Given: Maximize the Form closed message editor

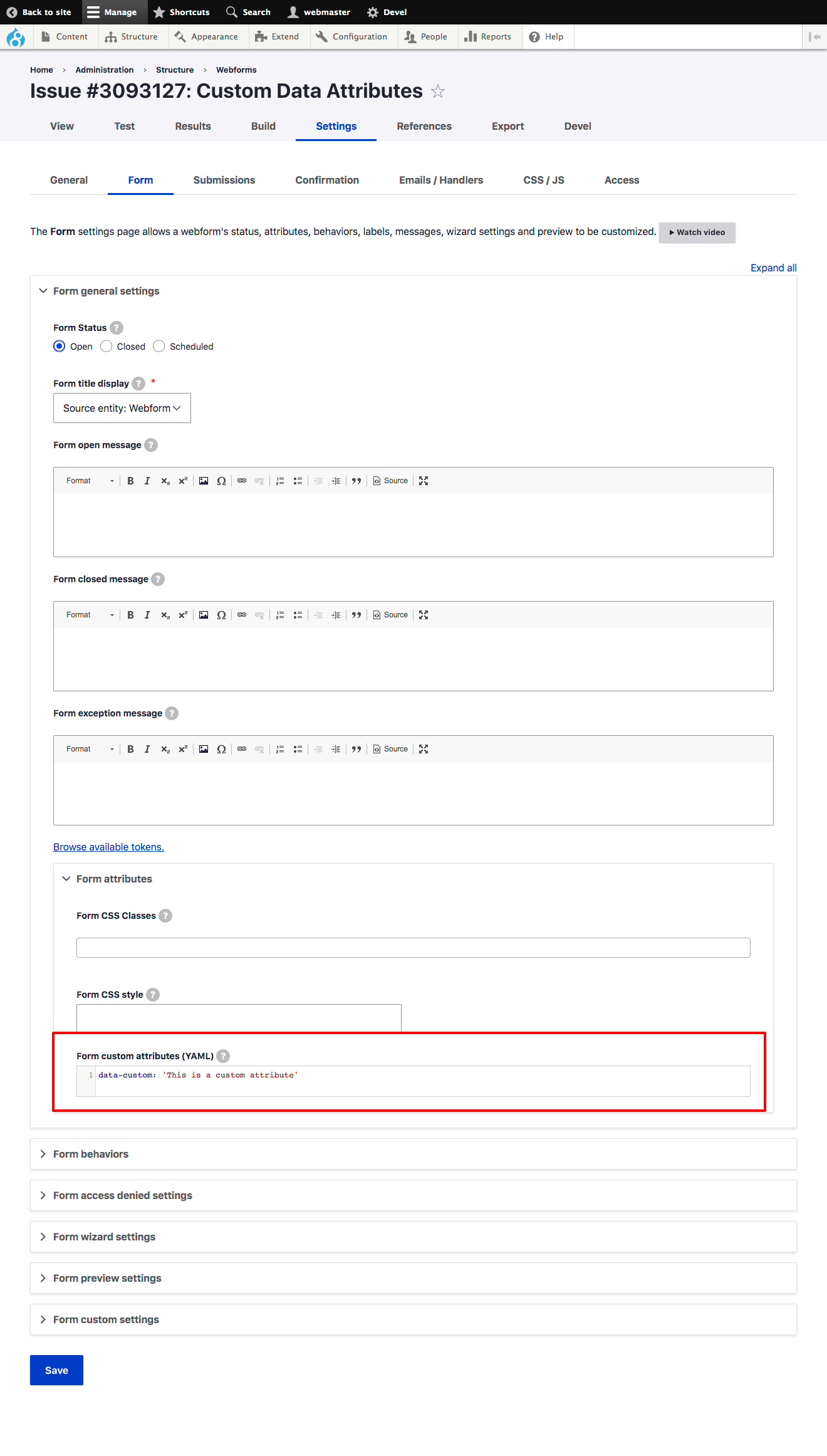Looking at the screenshot, I should click(424, 615).
